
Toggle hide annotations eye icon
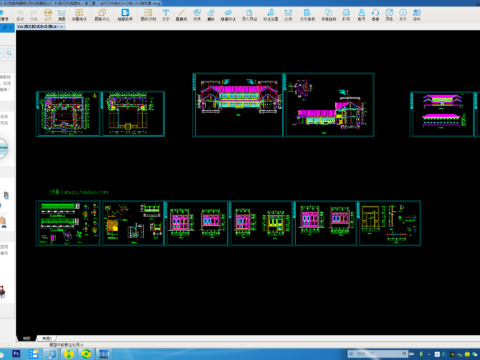tap(228, 15)
